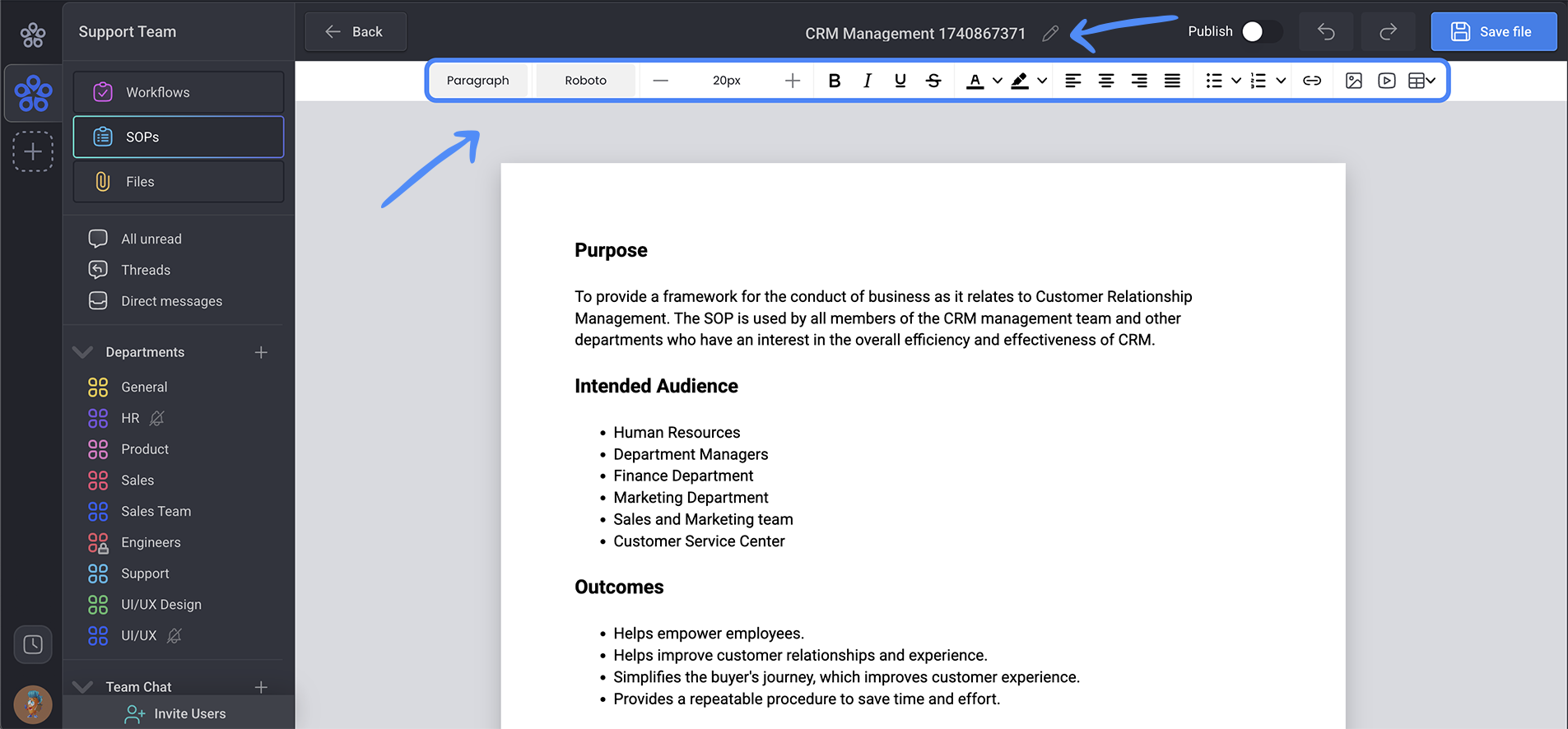Click the document title CRM Management 1740867371
Screen dimensions: 1568x729
tap(915, 34)
